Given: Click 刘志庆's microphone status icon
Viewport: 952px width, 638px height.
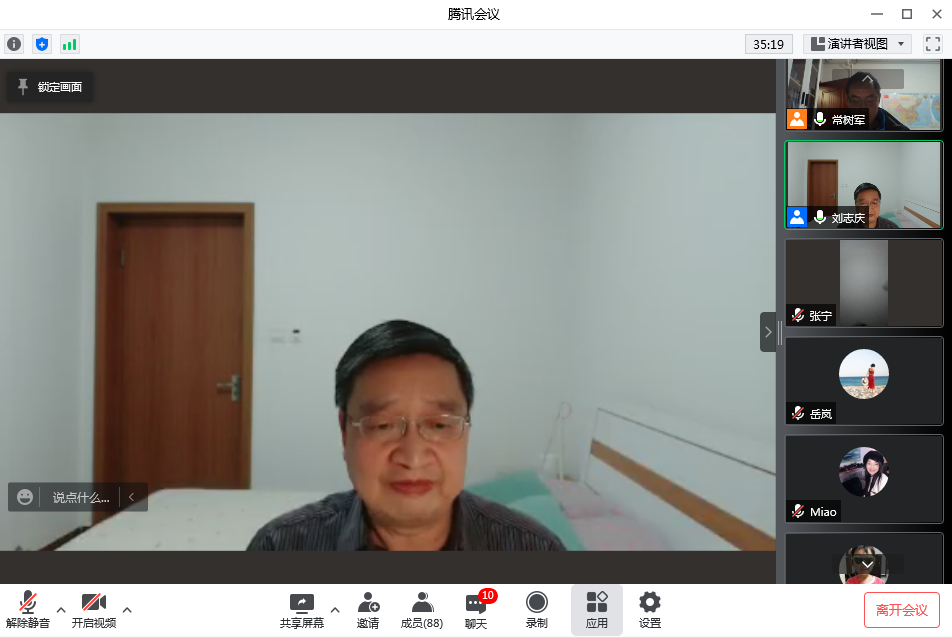Looking at the screenshot, I should click(820, 217).
